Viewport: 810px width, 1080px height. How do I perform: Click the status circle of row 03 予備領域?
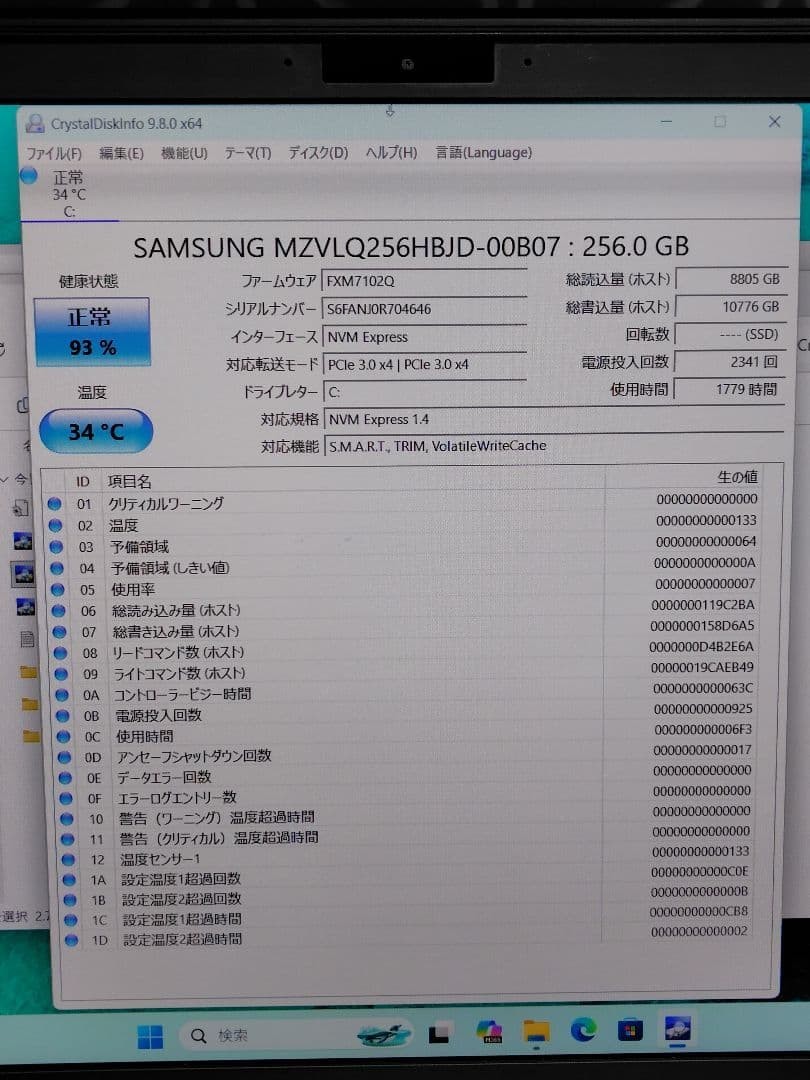(x=56, y=547)
